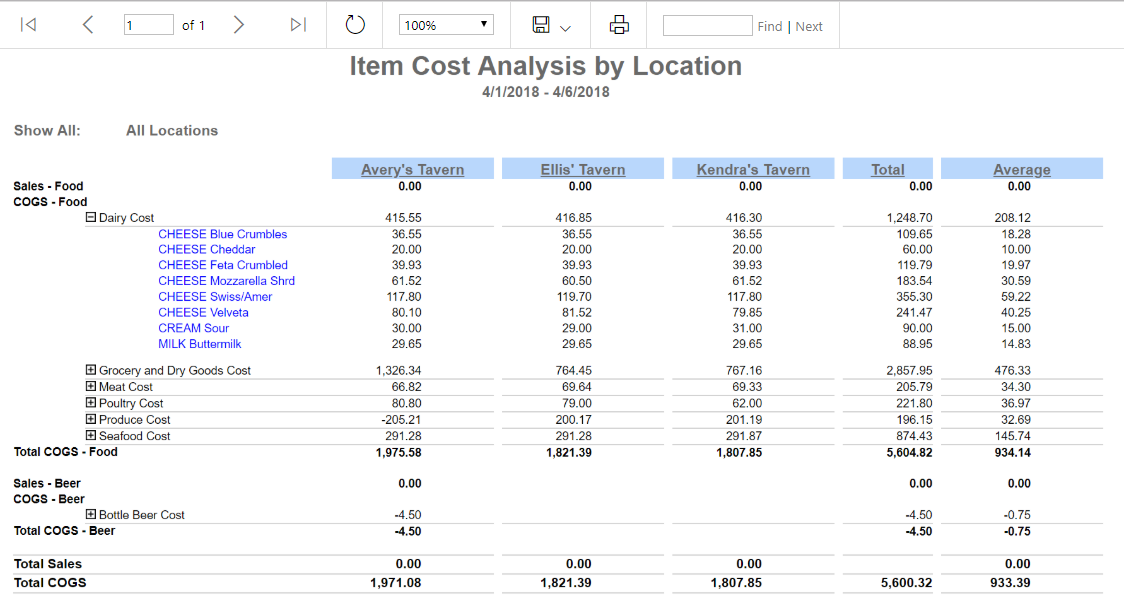Go to next page of report
The height and width of the screenshot is (614, 1124).
click(x=239, y=25)
